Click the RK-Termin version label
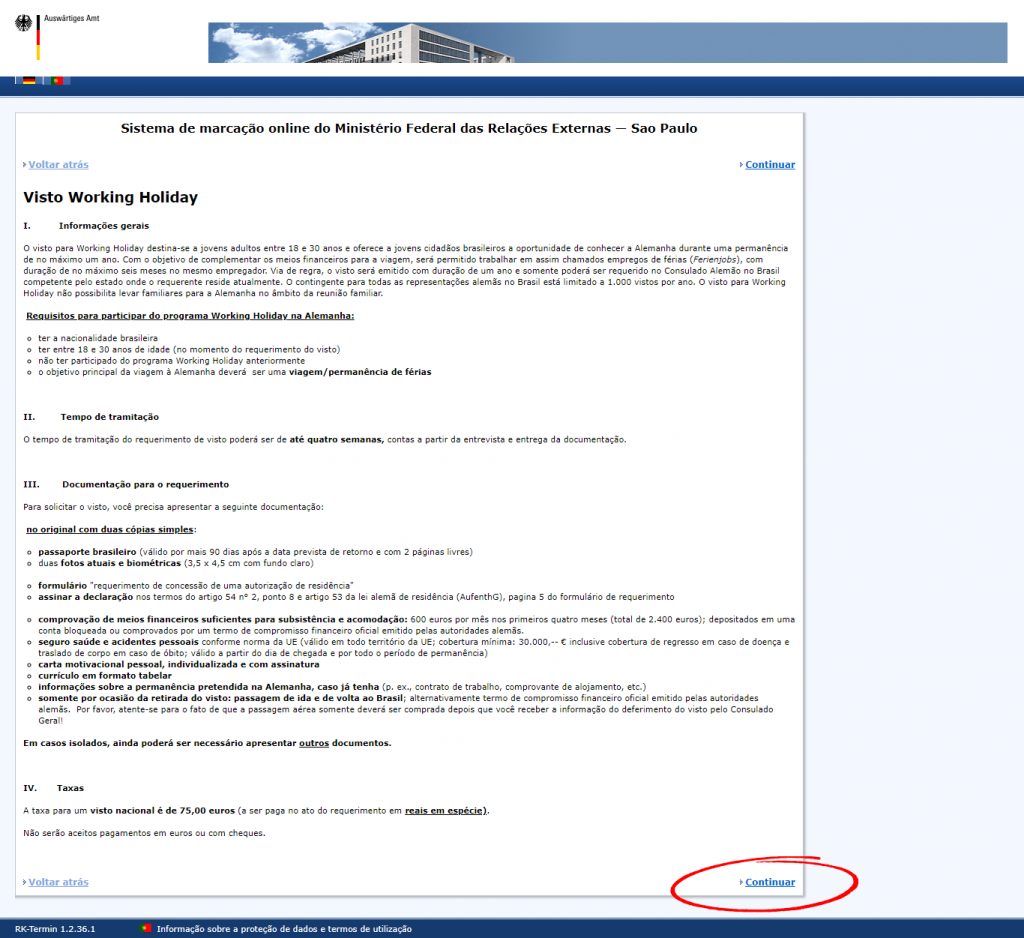 (55, 929)
